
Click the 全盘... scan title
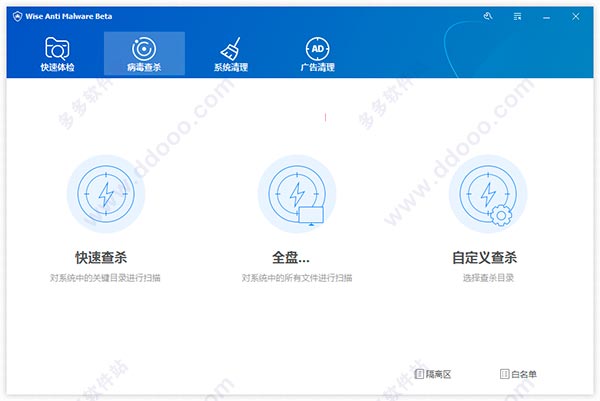[291, 258]
